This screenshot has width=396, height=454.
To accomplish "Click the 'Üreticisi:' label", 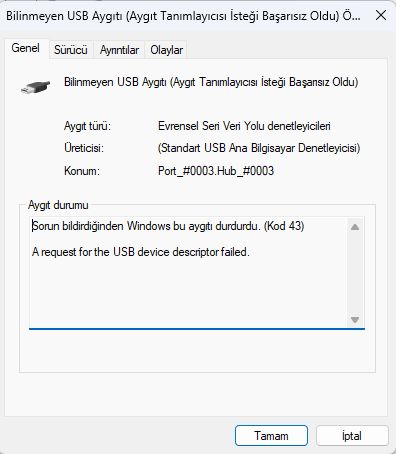I will [x=84, y=148].
